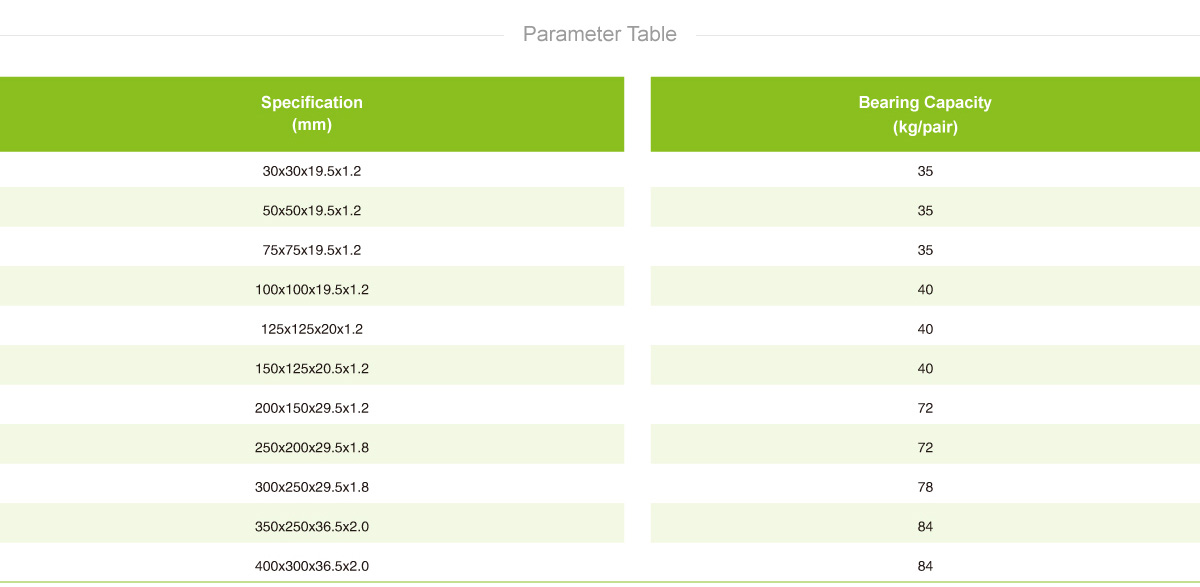1200x587 pixels.
Task: Click the 350x250x36.5x2.0 specification entry
Action: point(312,526)
